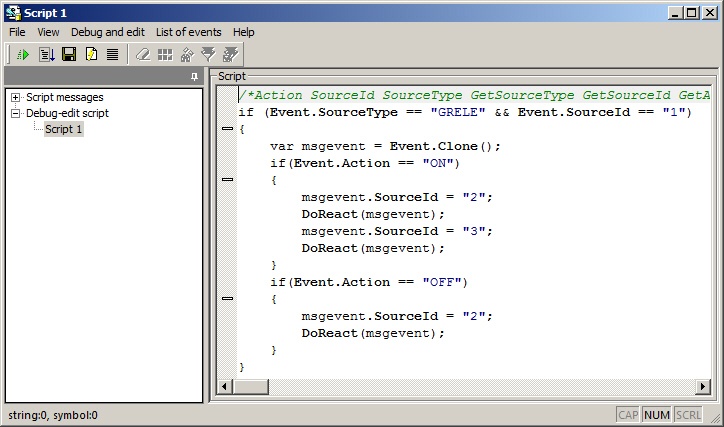Click the lightning bolt document icon

(x=91, y=54)
